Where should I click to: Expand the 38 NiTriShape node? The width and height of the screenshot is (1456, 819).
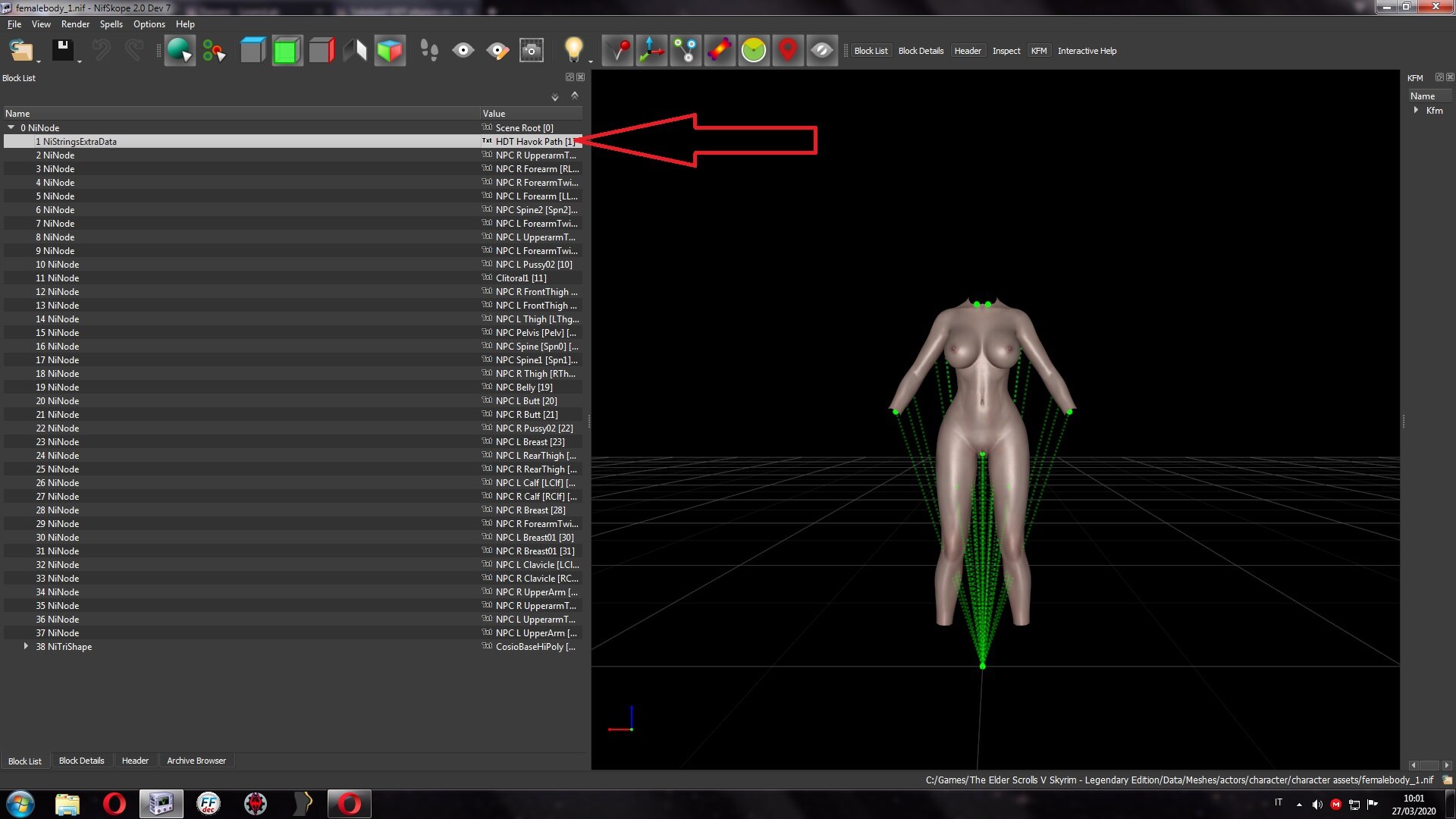(x=26, y=646)
